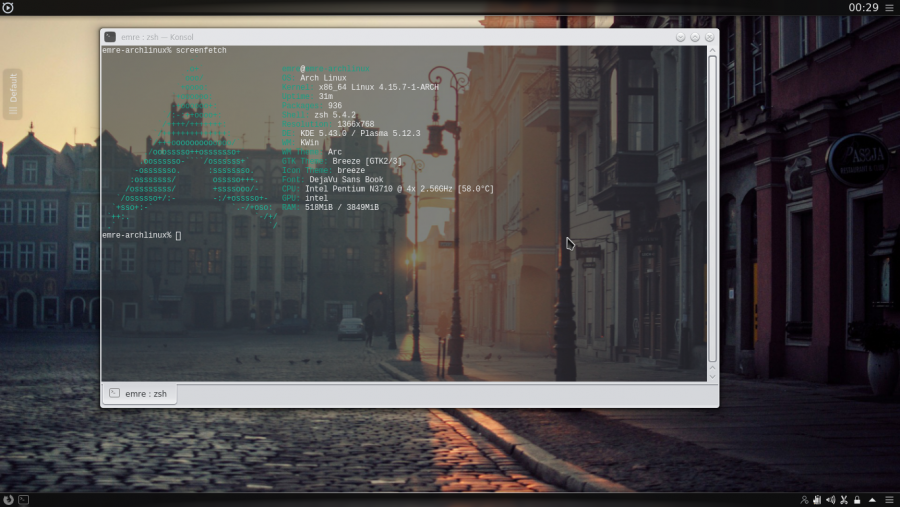The width and height of the screenshot is (900, 507).
Task: Click the terminal scrollbar down arrow
Action: point(712,377)
